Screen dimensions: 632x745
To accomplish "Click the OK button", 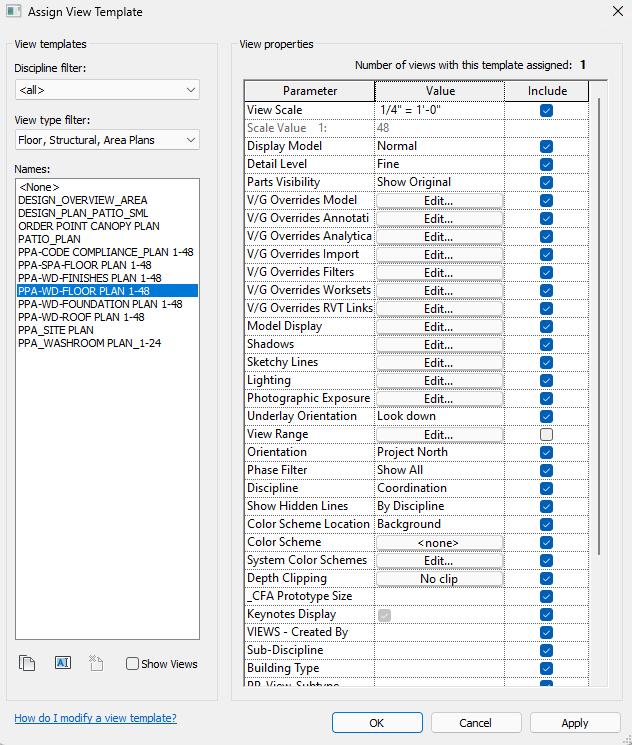I will [x=377, y=723].
